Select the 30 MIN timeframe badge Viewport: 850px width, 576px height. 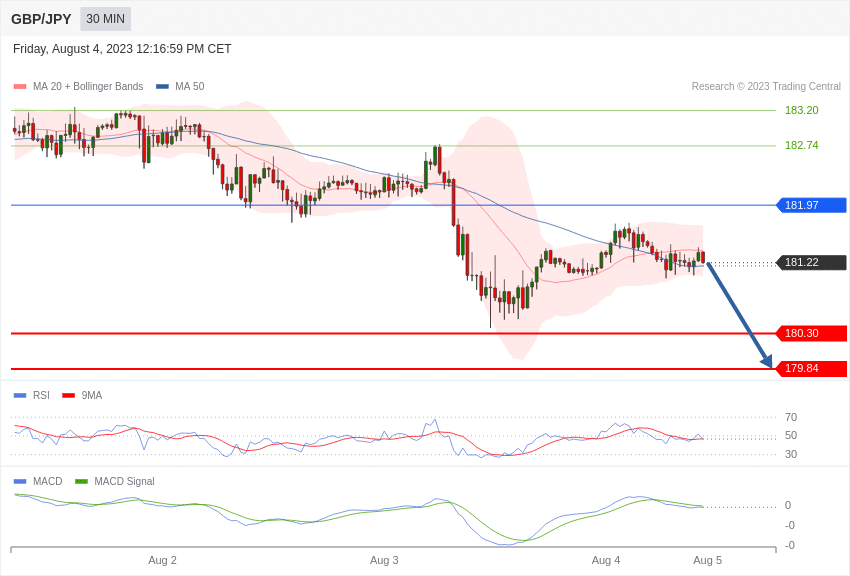[106, 19]
